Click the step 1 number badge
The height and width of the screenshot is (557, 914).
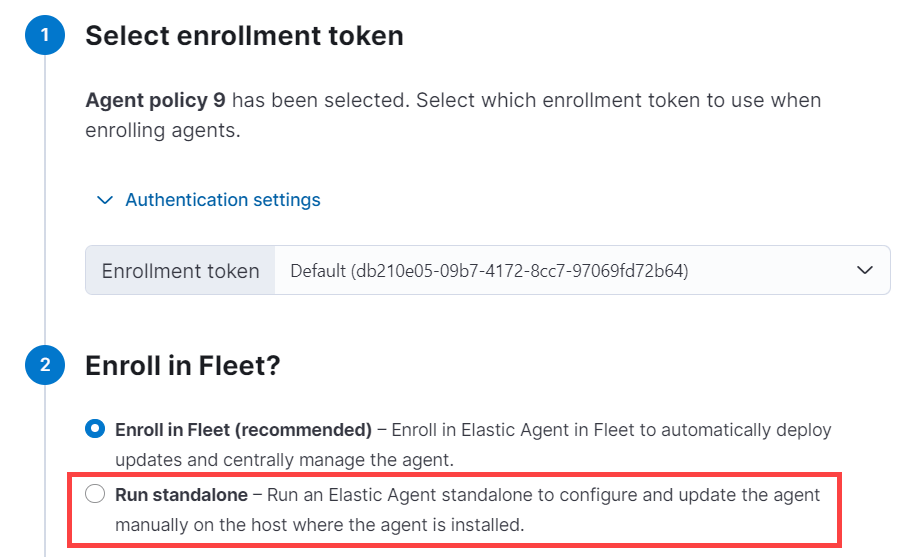coord(45,37)
